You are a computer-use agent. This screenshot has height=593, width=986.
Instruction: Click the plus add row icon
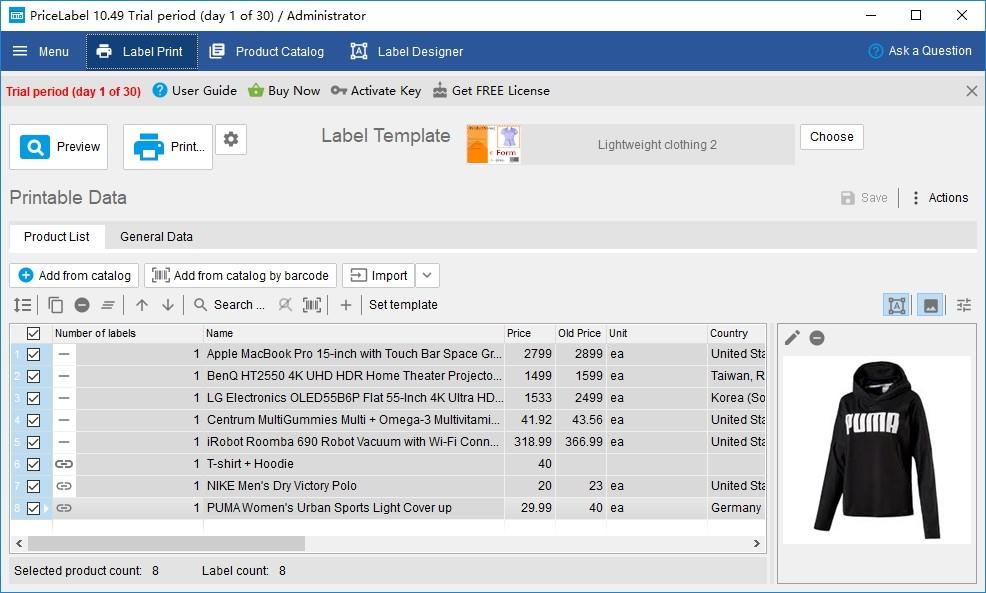[x=346, y=305]
